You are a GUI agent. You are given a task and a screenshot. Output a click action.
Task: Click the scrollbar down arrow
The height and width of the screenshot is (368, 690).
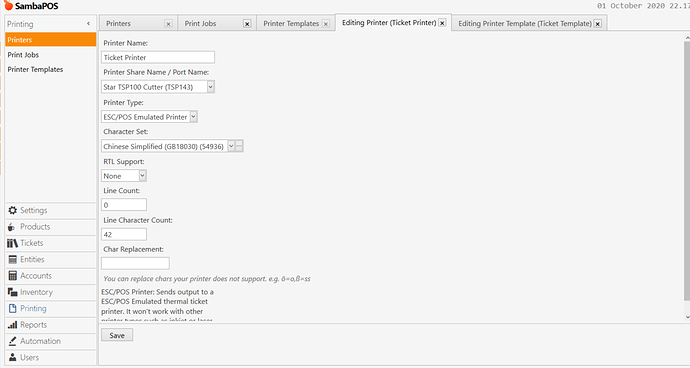(687, 317)
